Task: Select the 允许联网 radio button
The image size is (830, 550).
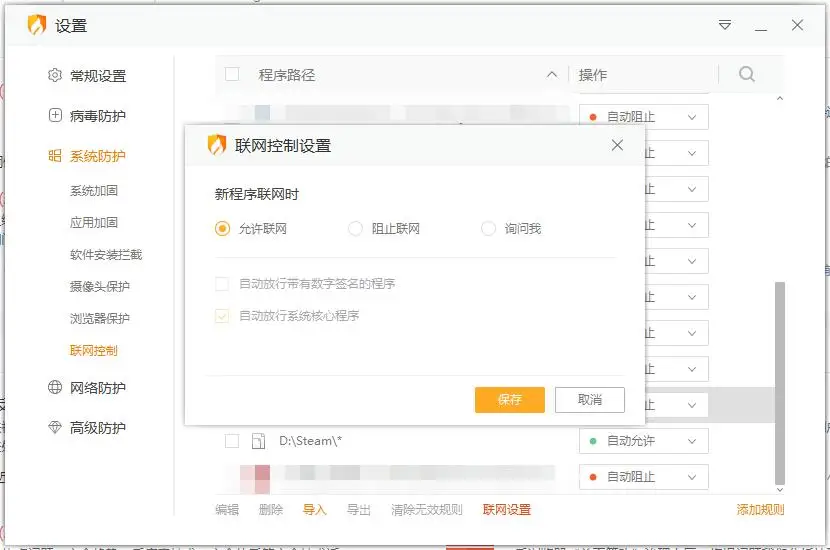Action: pos(222,229)
